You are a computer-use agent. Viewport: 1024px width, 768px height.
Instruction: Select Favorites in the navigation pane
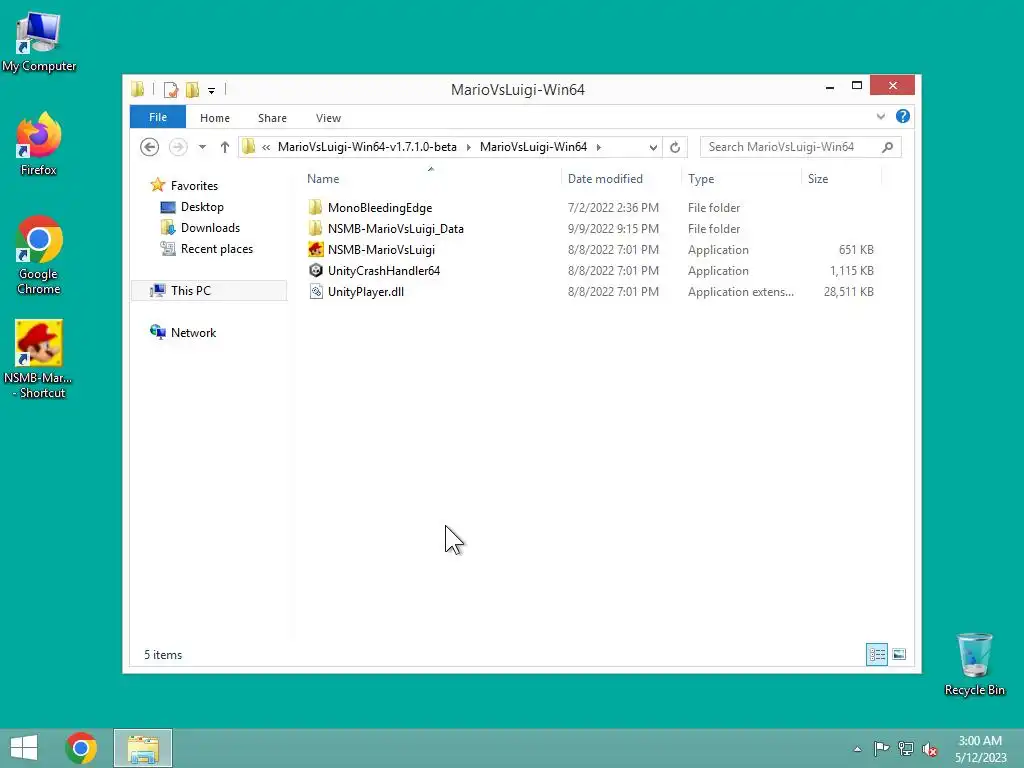tap(194, 185)
